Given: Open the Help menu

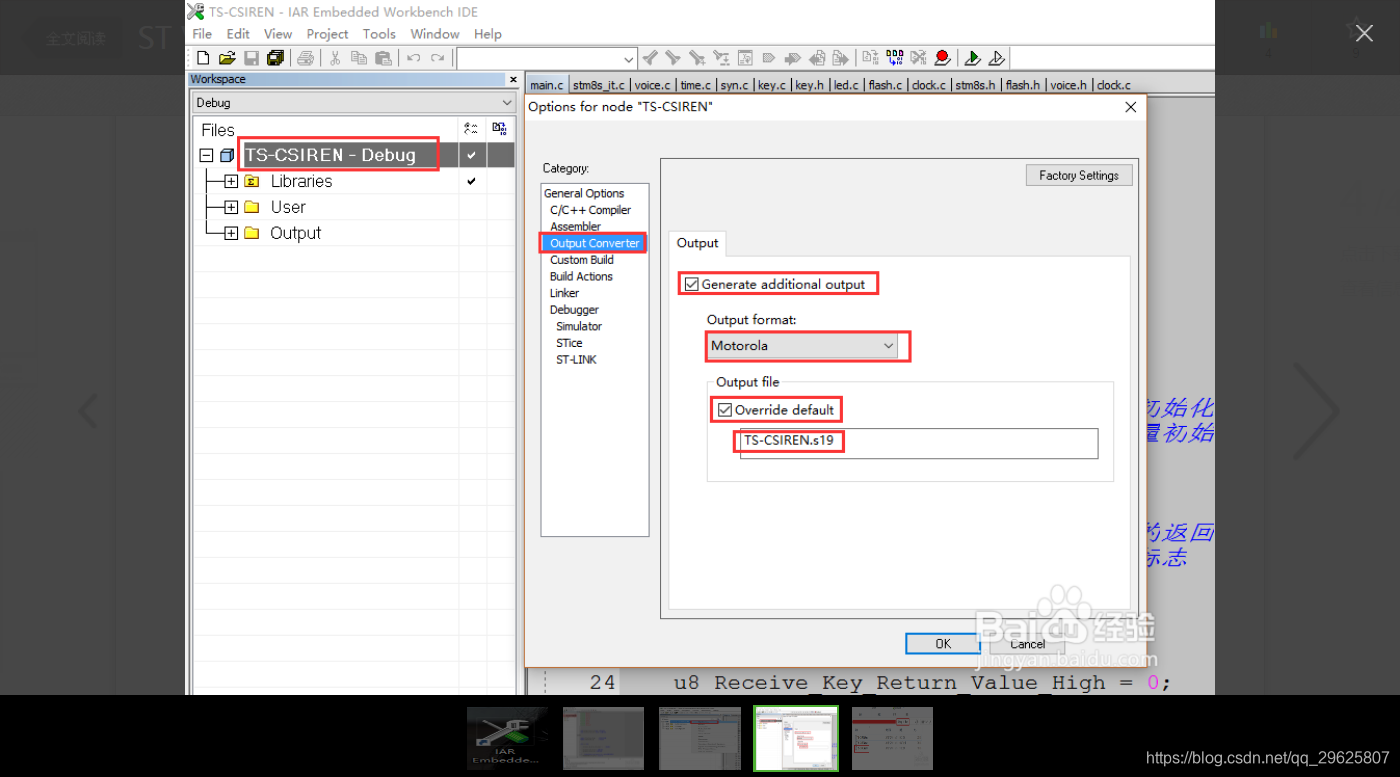Looking at the screenshot, I should click(x=488, y=34).
